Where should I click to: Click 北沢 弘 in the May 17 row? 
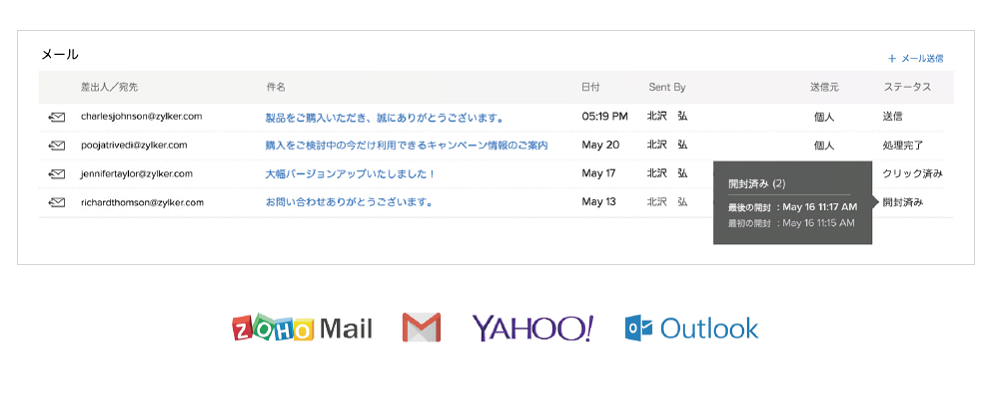pyautogui.click(x=667, y=174)
